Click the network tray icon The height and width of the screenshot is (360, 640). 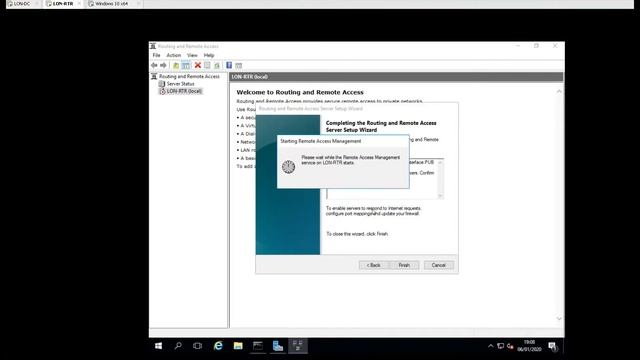click(500, 346)
